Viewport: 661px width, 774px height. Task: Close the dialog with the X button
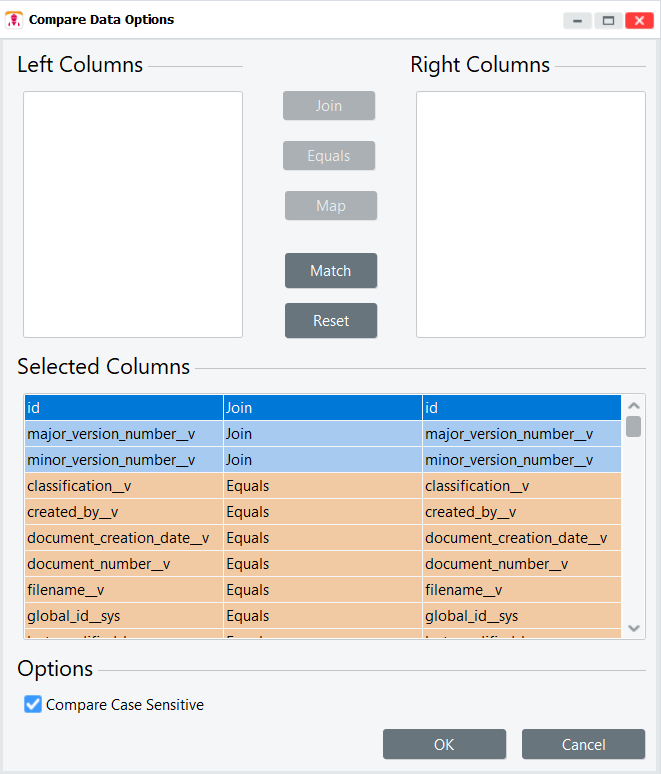637,20
